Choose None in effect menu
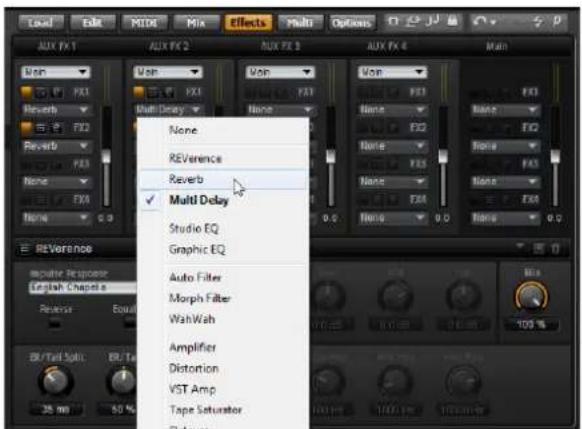Screen dimensions: 582x429 click(x=223, y=130)
